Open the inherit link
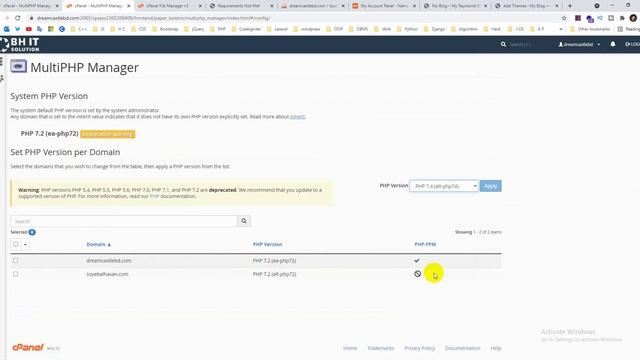The height and width of the screenshot is (360, 640). click(298, 117)
